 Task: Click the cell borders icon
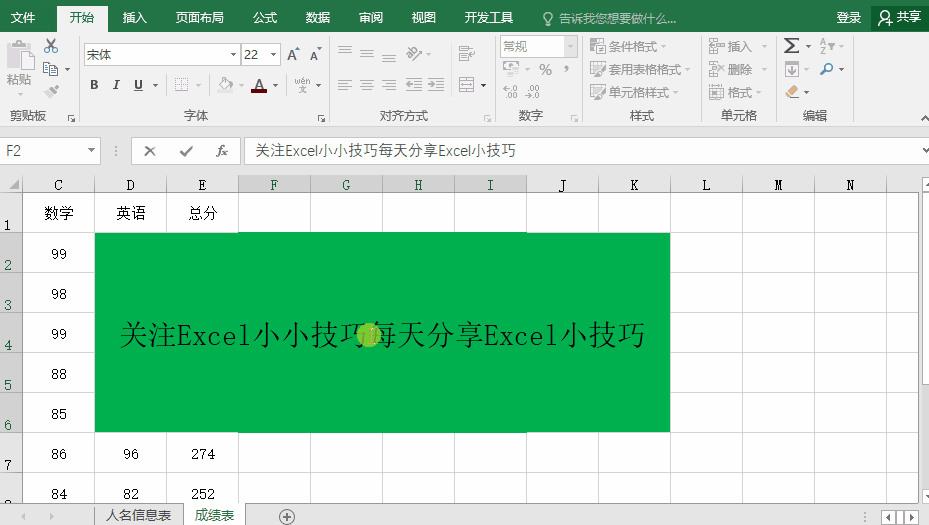[x=181, y=85]
